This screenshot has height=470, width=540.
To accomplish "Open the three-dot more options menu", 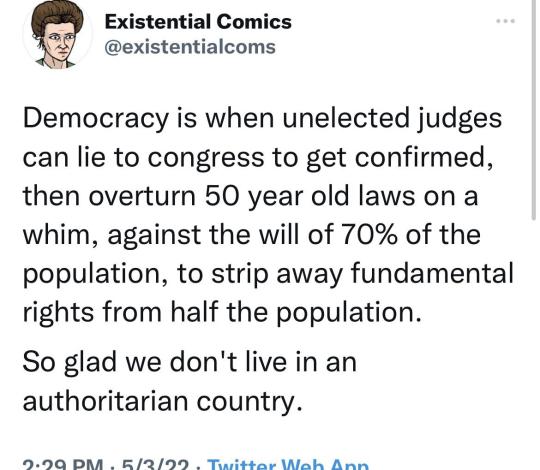I will click(x=505, y=21).
